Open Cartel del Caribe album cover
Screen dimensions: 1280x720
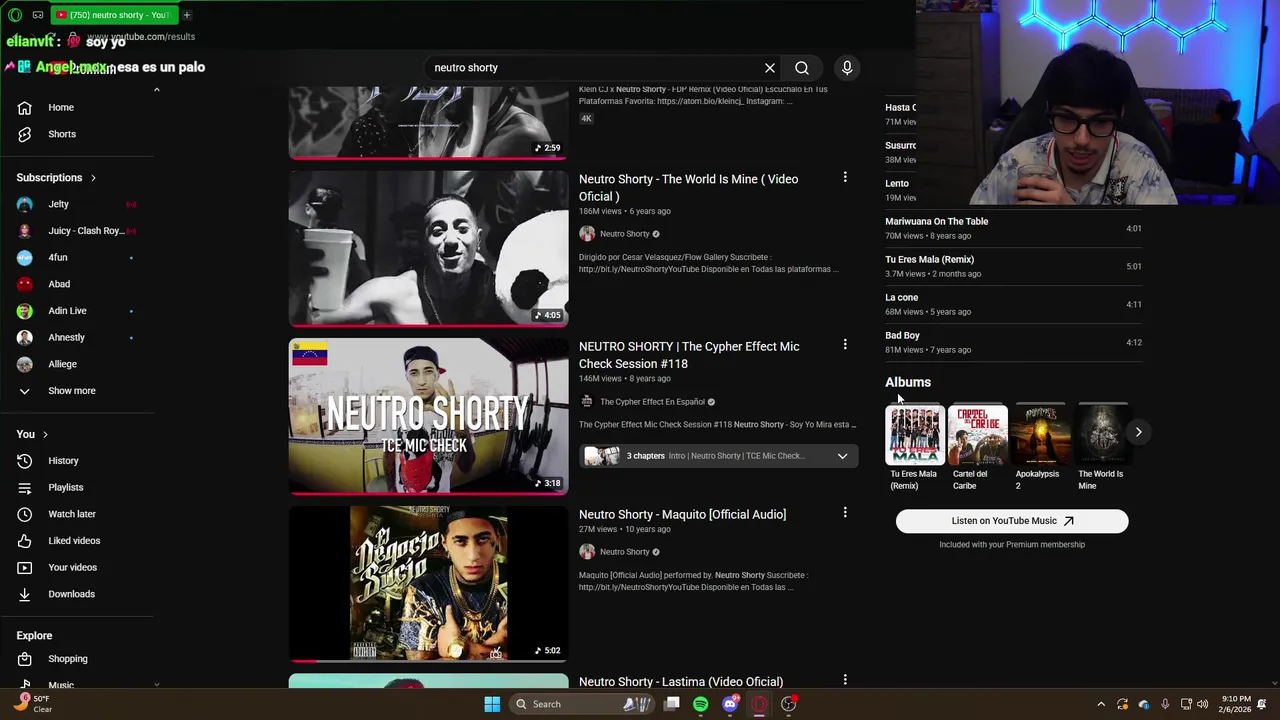pyautogui.click(x=977, y=434)
